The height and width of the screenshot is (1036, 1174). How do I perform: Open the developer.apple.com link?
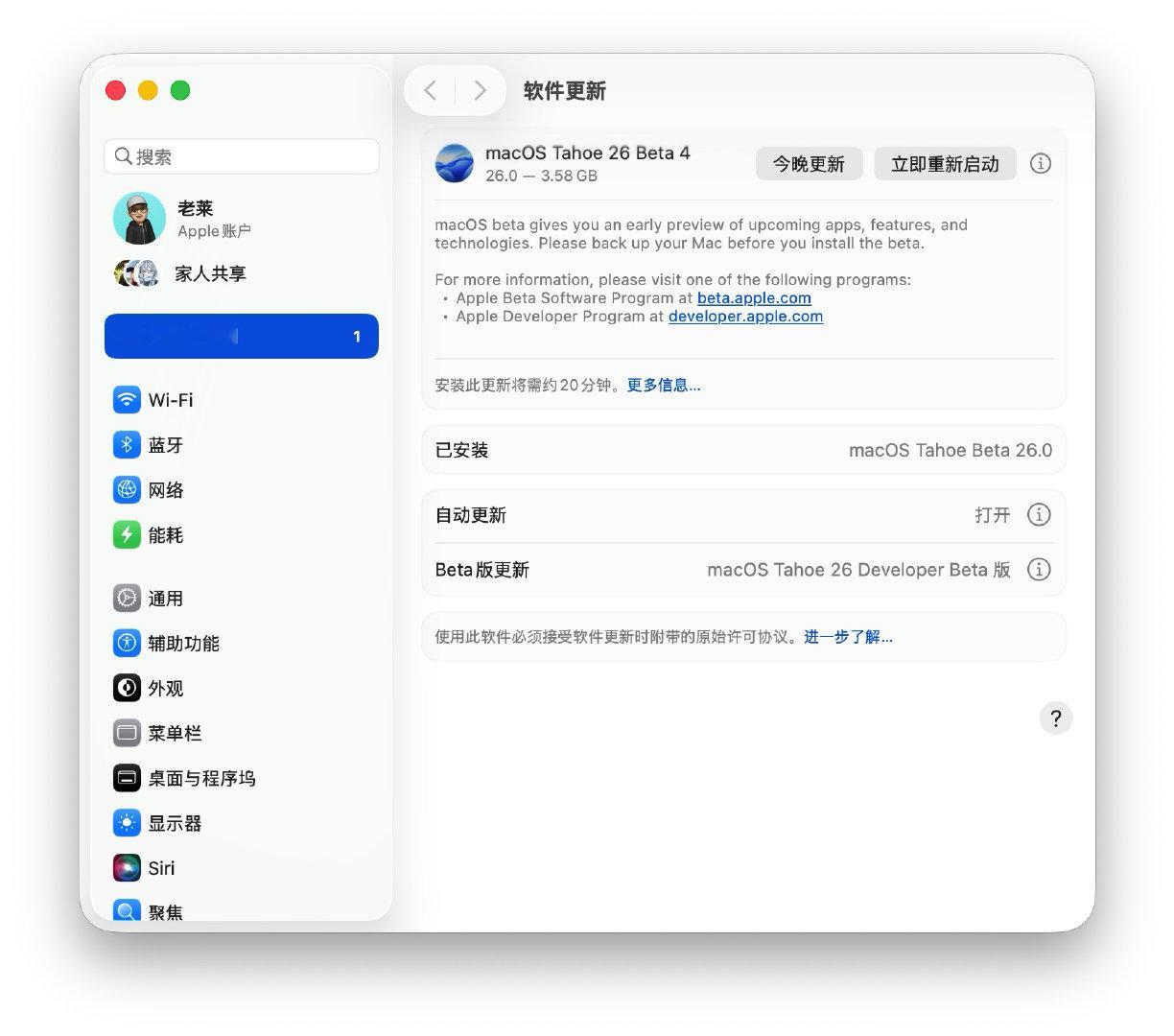tap(745, 317)
